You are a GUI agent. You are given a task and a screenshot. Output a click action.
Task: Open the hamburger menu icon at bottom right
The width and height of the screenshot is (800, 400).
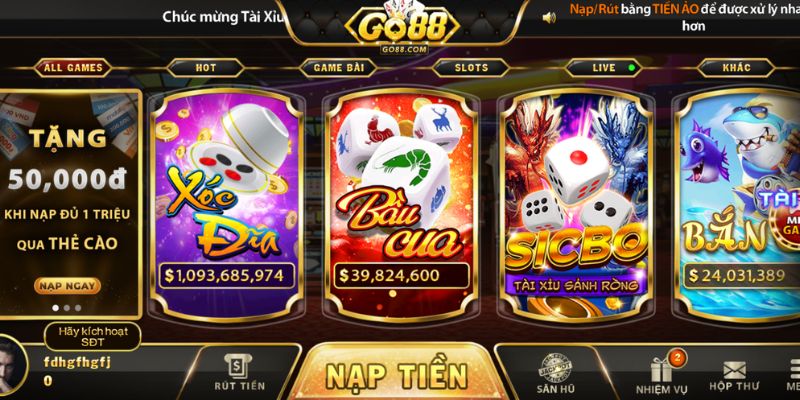[795, 369]
